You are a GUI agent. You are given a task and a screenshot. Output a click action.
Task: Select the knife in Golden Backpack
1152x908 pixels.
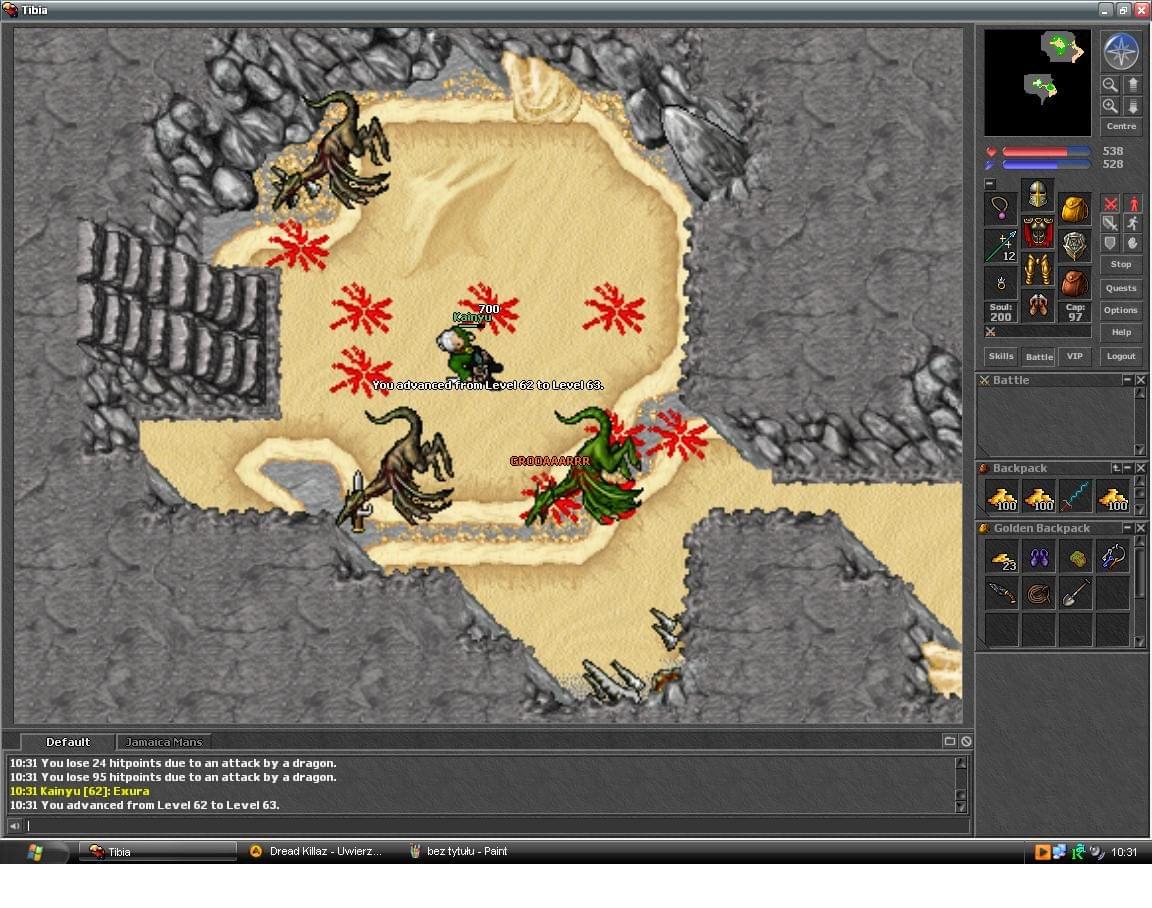click(1001, 594)
